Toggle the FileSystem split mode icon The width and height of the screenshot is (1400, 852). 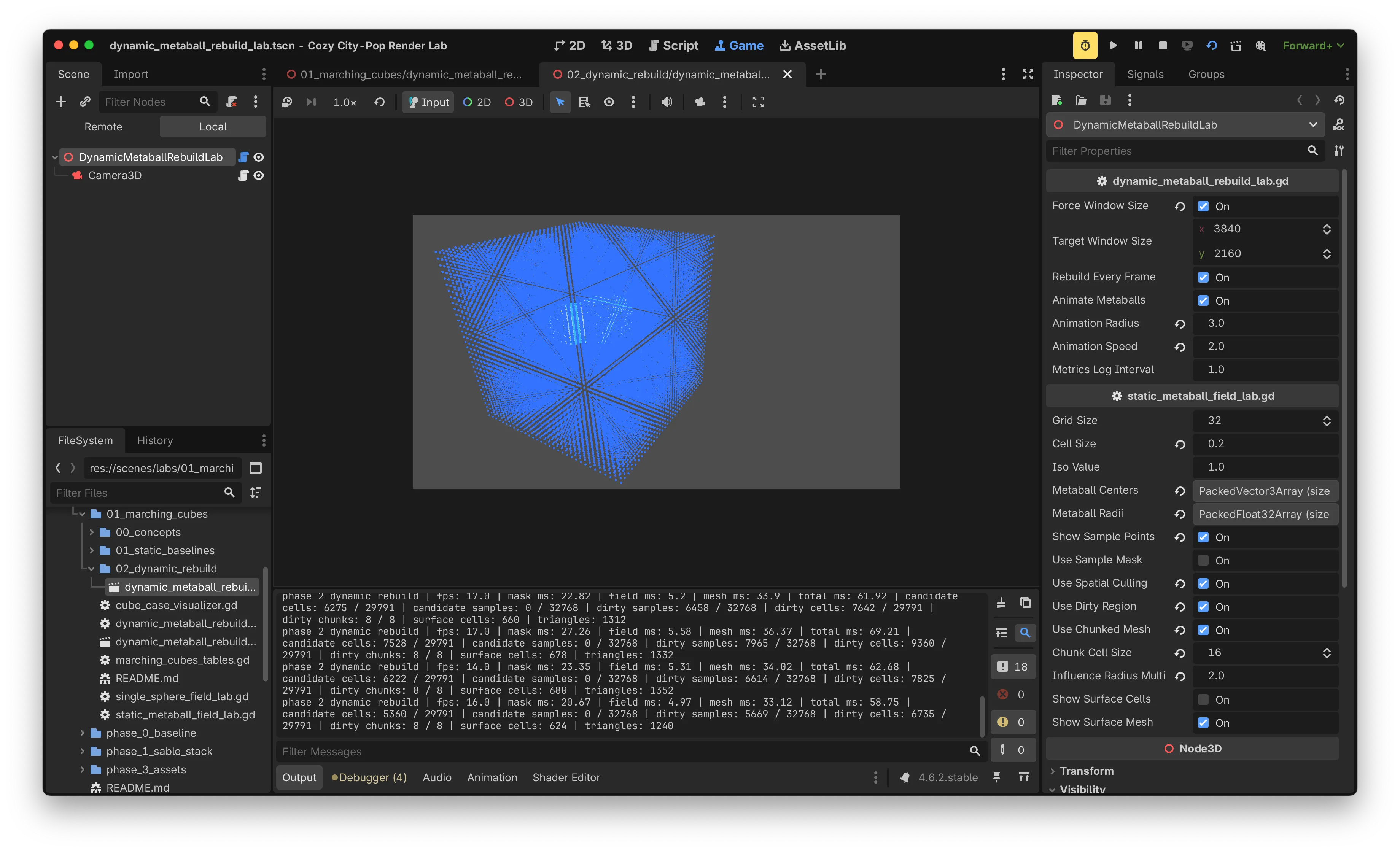(256, 468)
